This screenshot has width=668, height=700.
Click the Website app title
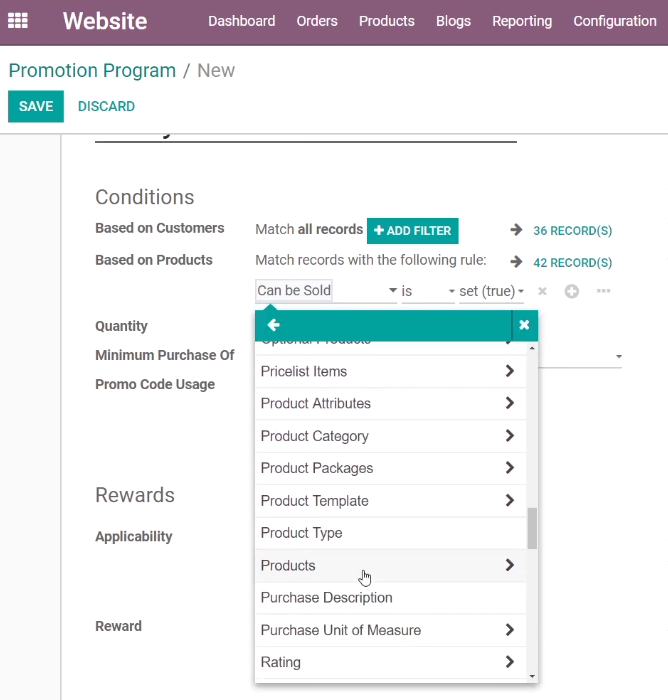(x=105, y=21)
